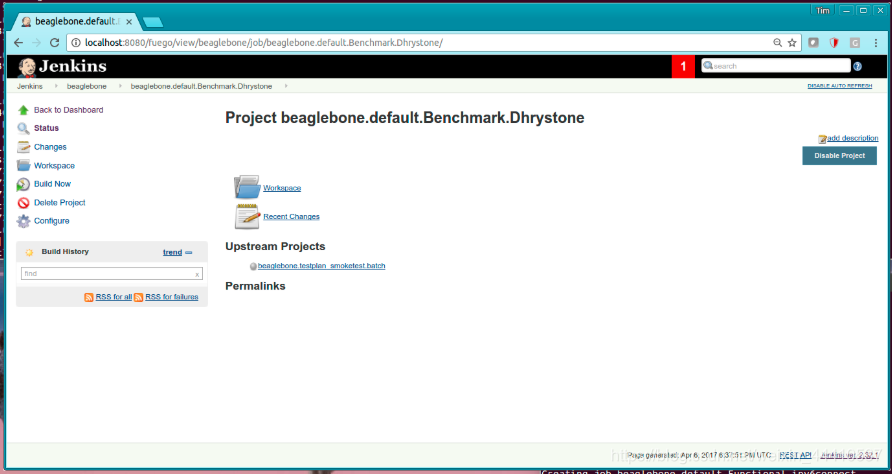Viewport: 892px width, 474px height.
Task: Collapse the build trend with minus icon
Action: coord(189,253)
